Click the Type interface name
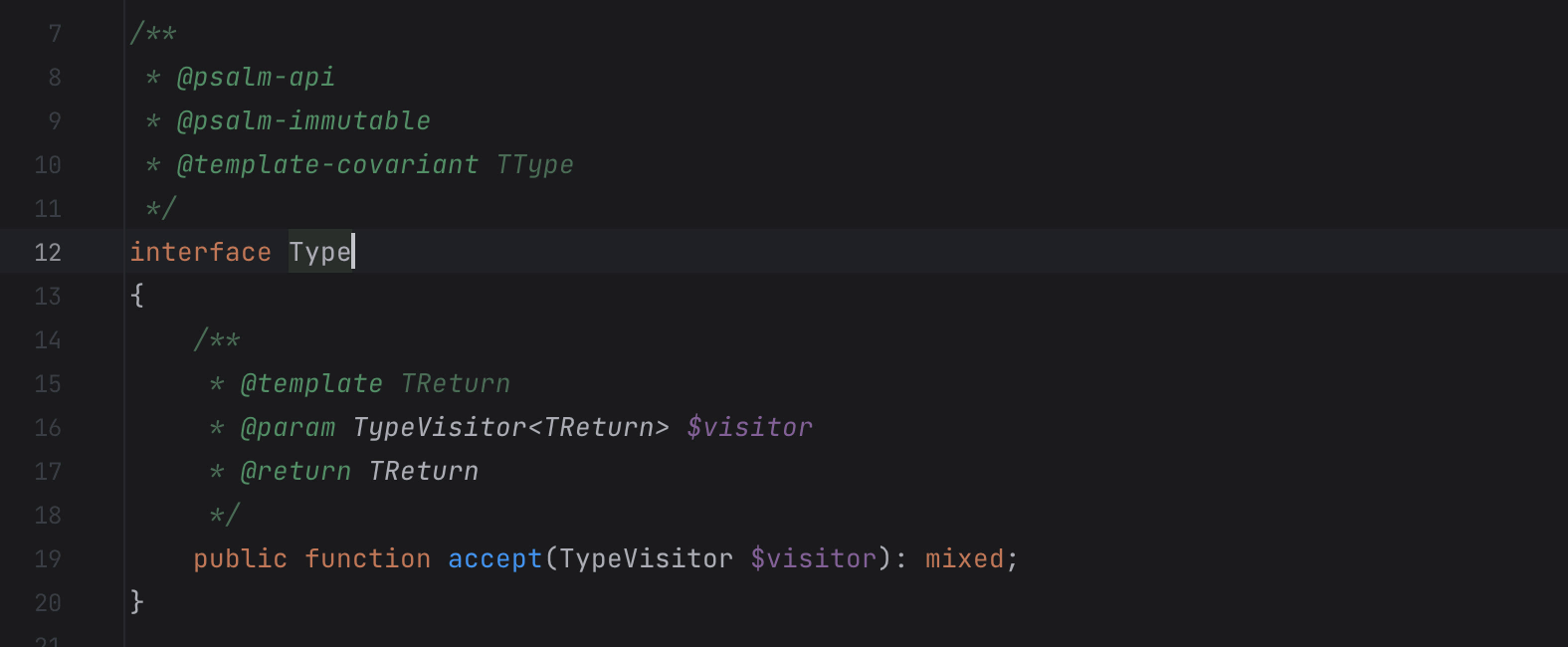Viewport: 1568px width, 647px height. click(319, 253)
